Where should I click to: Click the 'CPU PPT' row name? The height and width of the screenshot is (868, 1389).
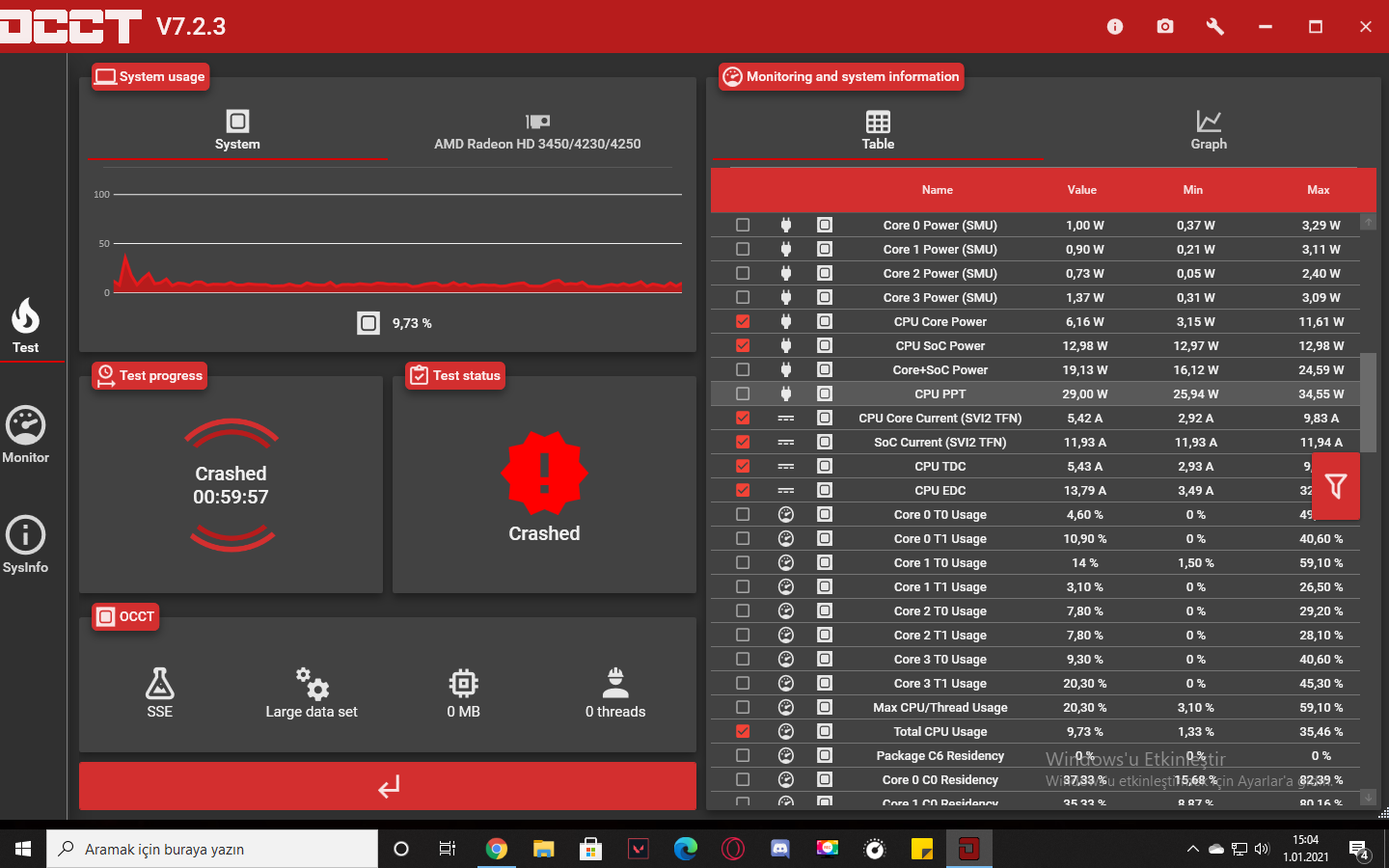pos(940,393)
